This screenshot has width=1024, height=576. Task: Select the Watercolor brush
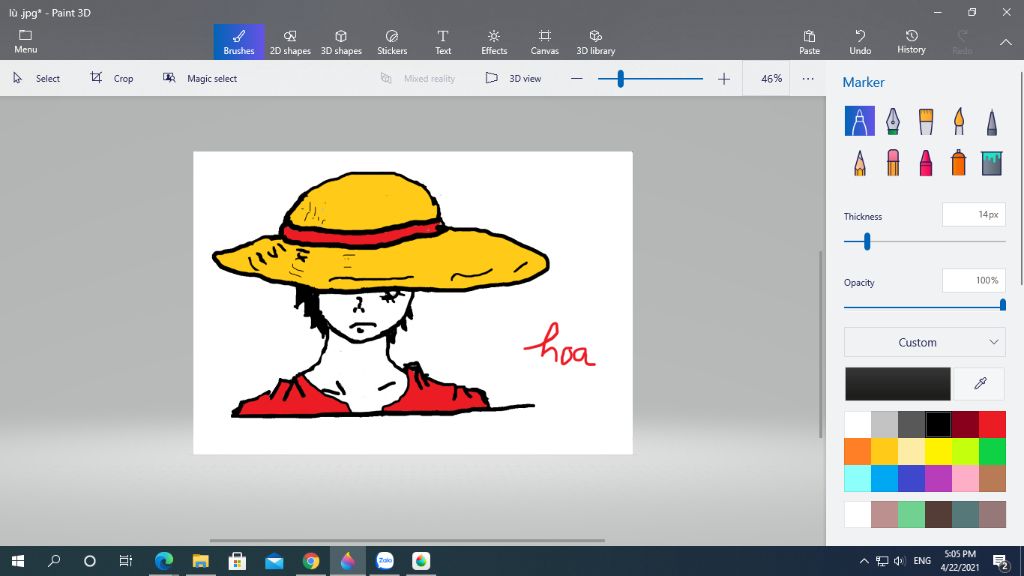pos(959,121)
